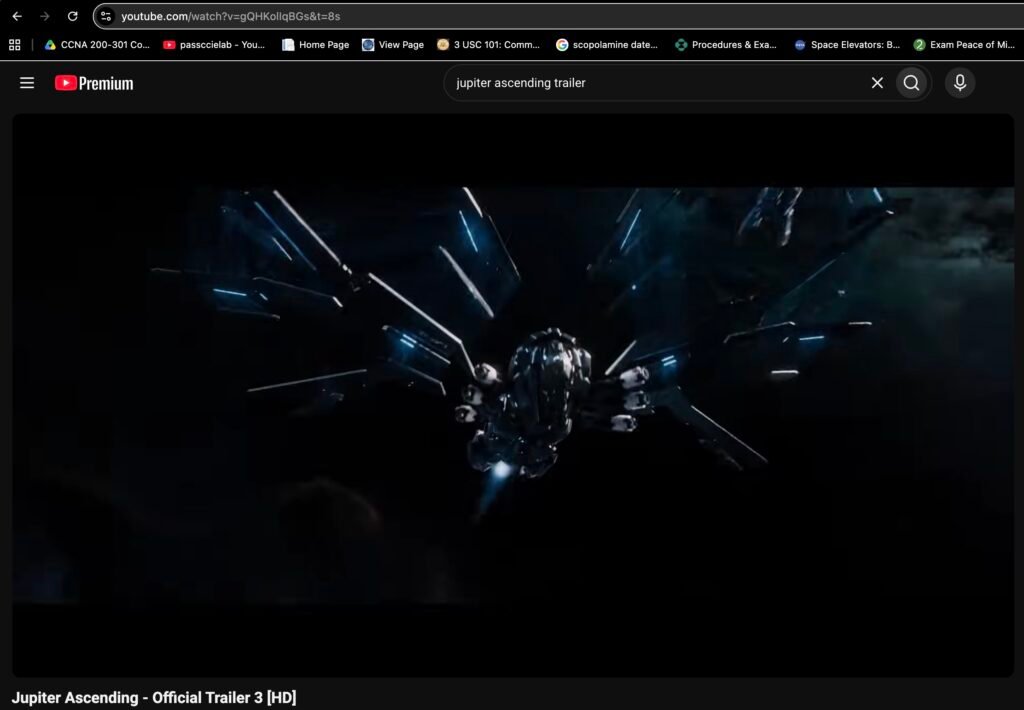Open scopolamine date Google bookmark
1024x710 pixels.
pyautogui.click(x=607, y=44)
